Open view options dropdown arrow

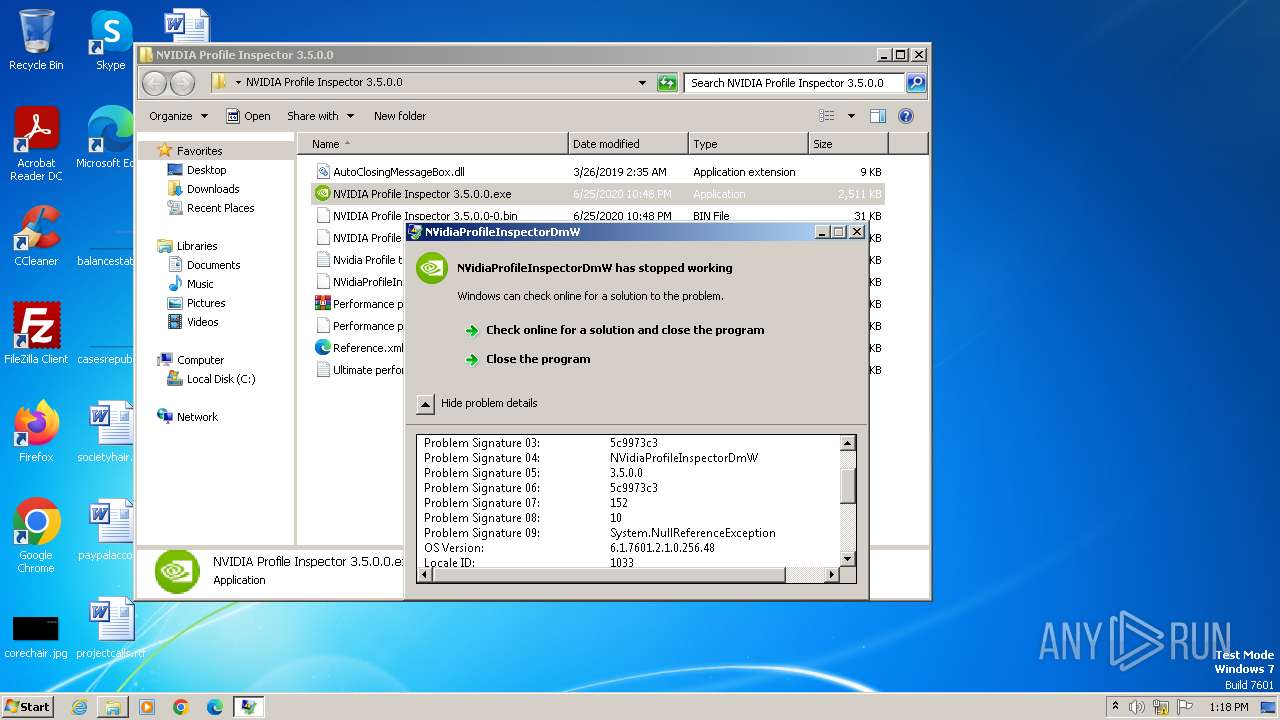851,116
